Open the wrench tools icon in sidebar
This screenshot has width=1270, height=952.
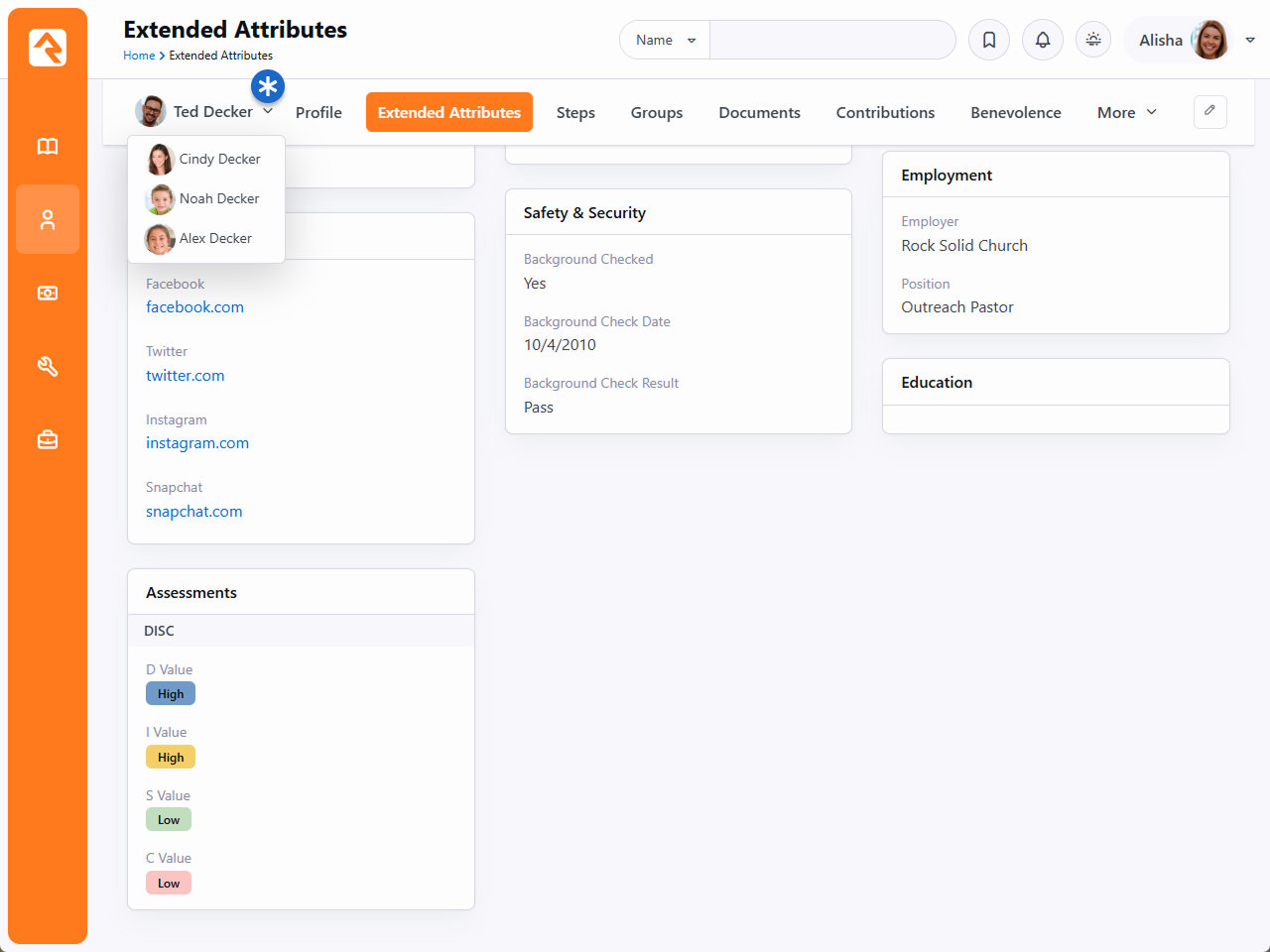pos(48,367)
